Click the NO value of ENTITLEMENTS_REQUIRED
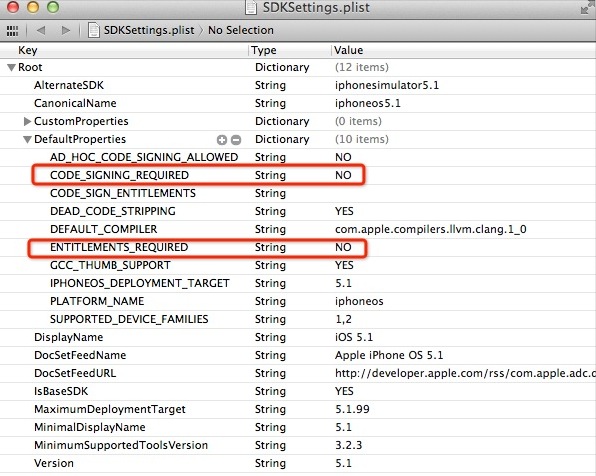The width and height of the screenshot is (596, 476). point(343,247)
